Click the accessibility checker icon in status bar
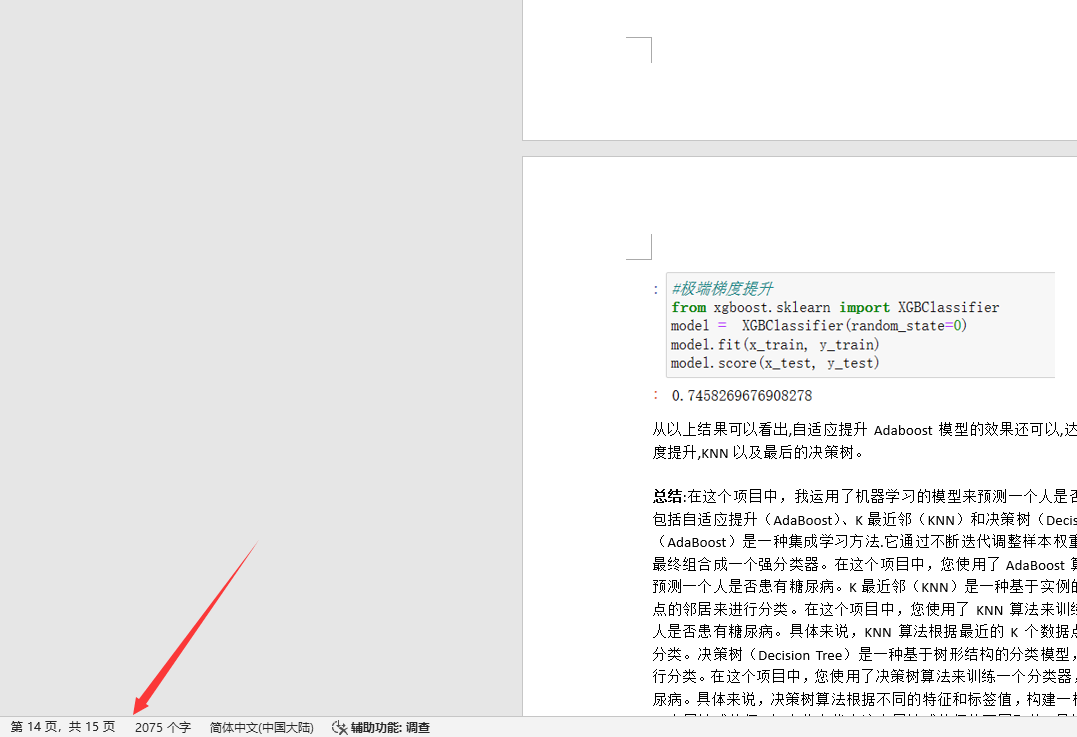 [x=338, y=728]
